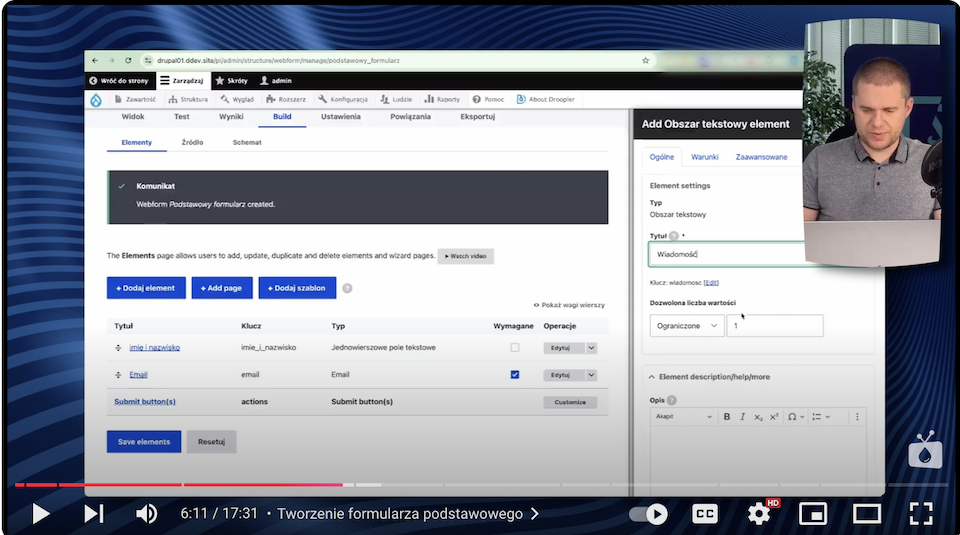This screenshot has width=960, height=535.
Task: Open the Ludzie admin menu
Action: click(x=396, y=99)
